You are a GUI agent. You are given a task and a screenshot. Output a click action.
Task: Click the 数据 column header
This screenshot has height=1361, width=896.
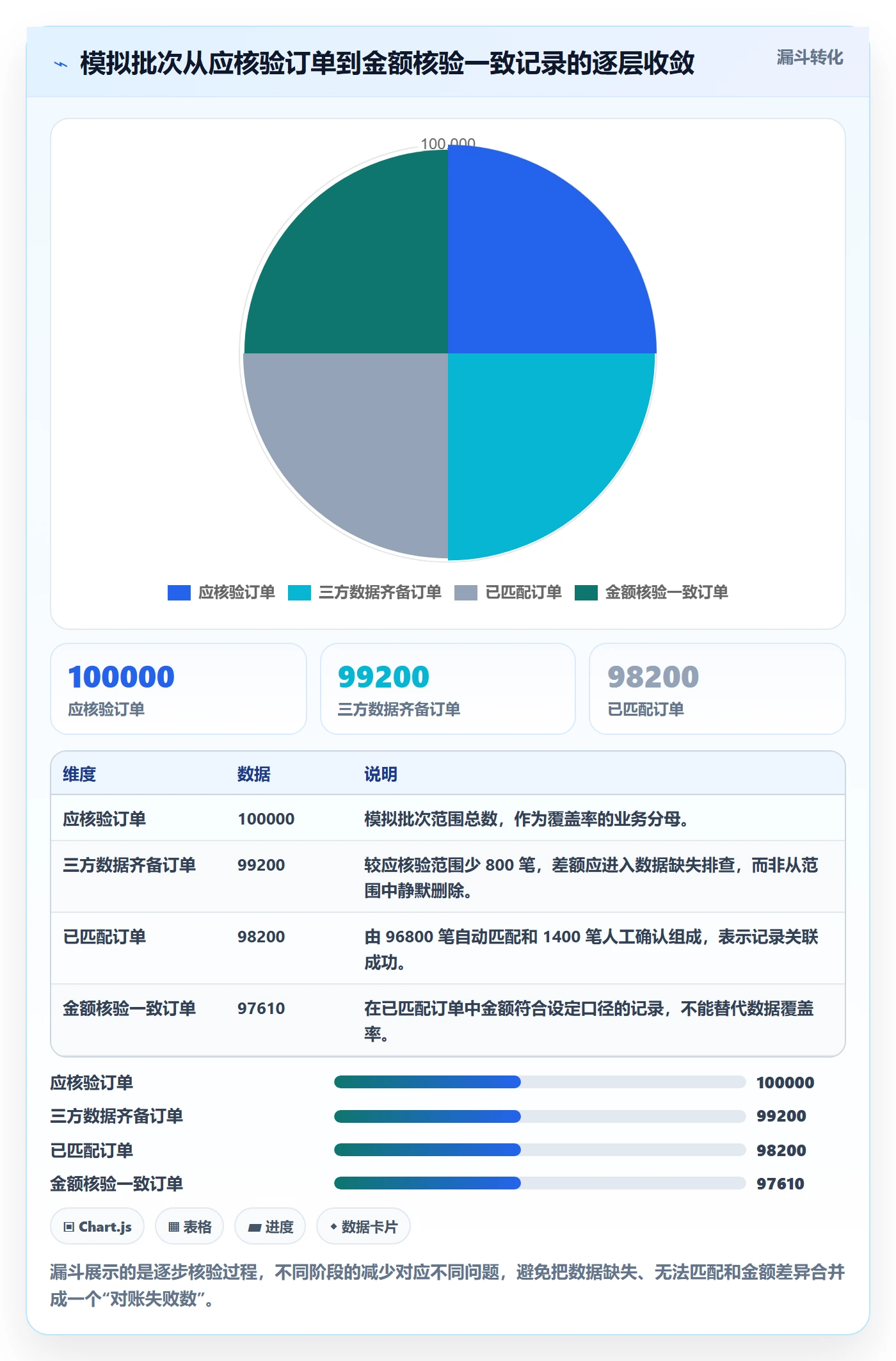pos(254,774)
